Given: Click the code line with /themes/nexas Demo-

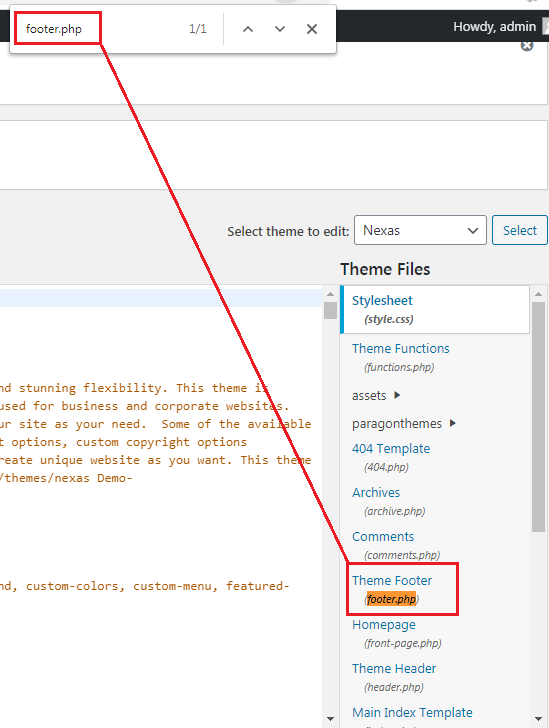Looking at the screenshot, I should coord(66,478).
